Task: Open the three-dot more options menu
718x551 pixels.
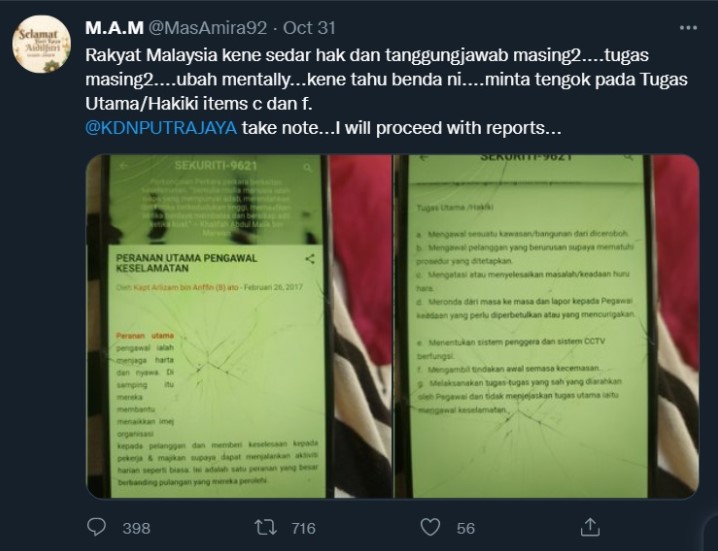Action: tap(688, 28)
